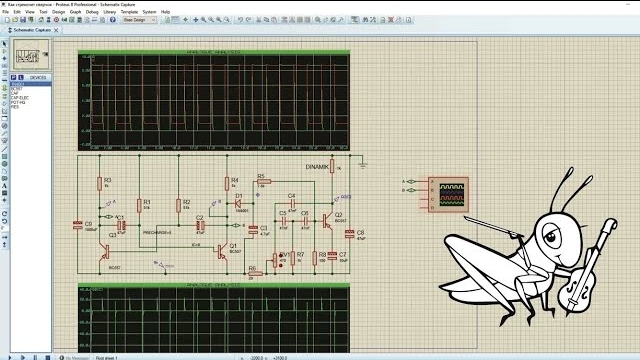The height and width of the screenshot is (360, 640).
Task: Click the Block Copy icon
Action: [284, 20]
